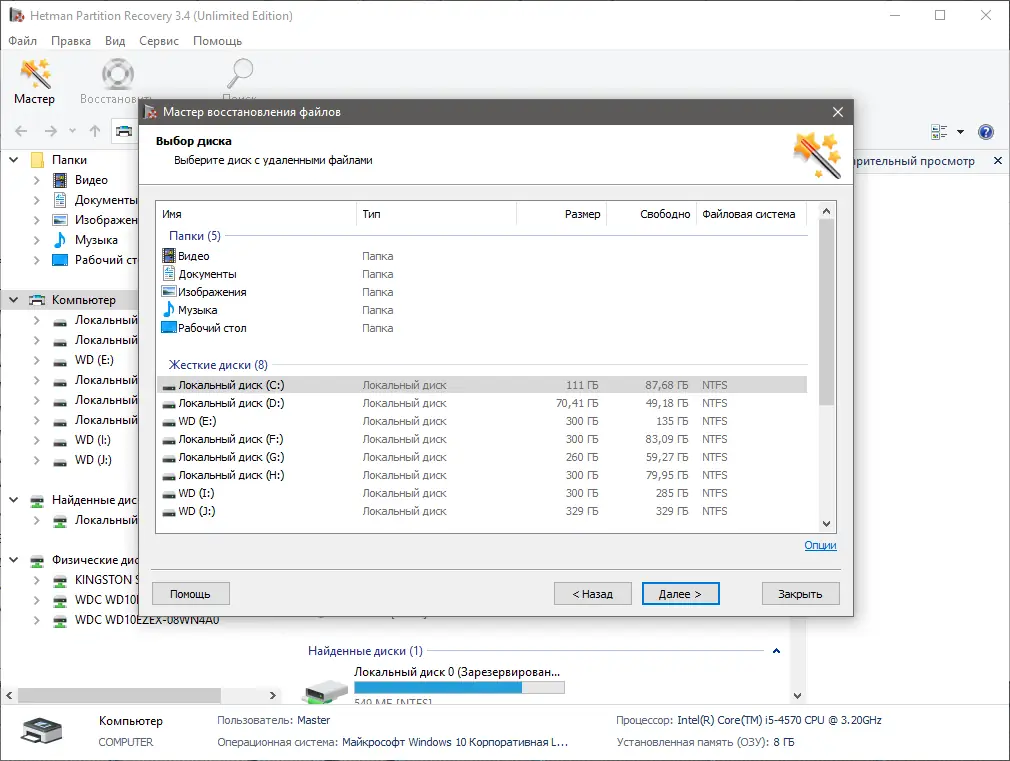Sort list by Свободно column header

[652, 214]
